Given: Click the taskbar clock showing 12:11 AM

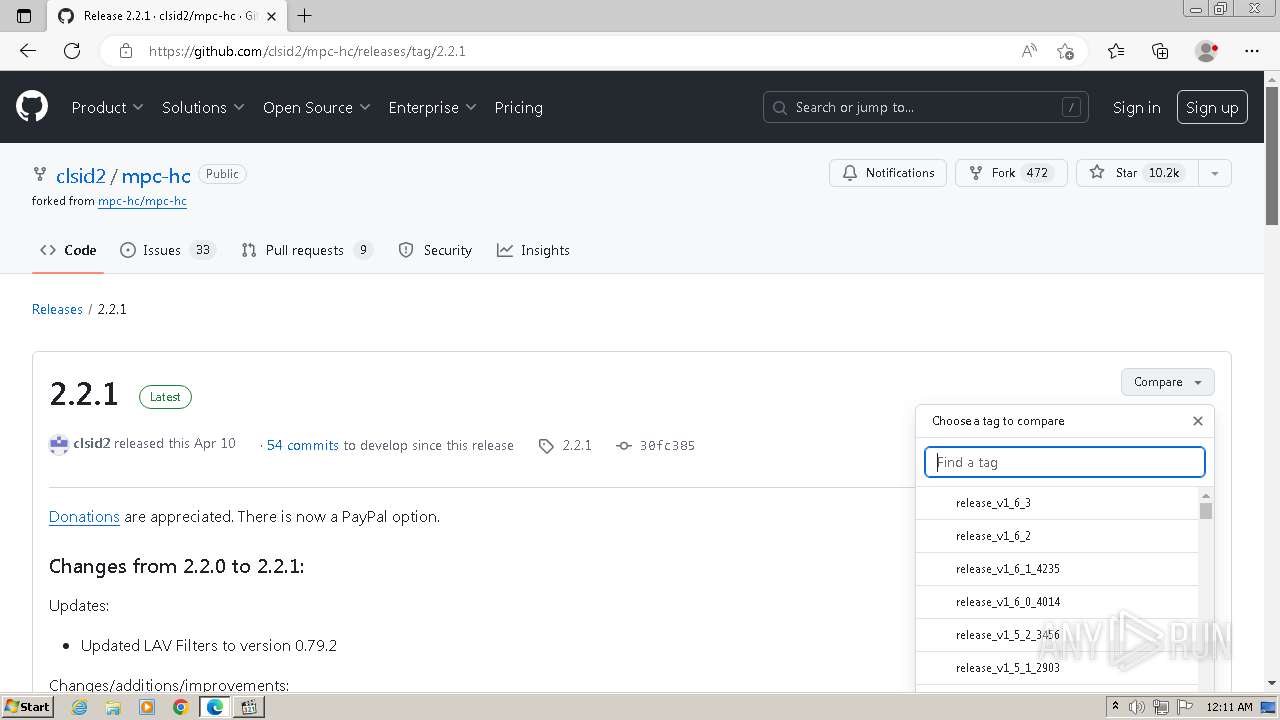Looking at the screenshot, I should (1229, 707).
